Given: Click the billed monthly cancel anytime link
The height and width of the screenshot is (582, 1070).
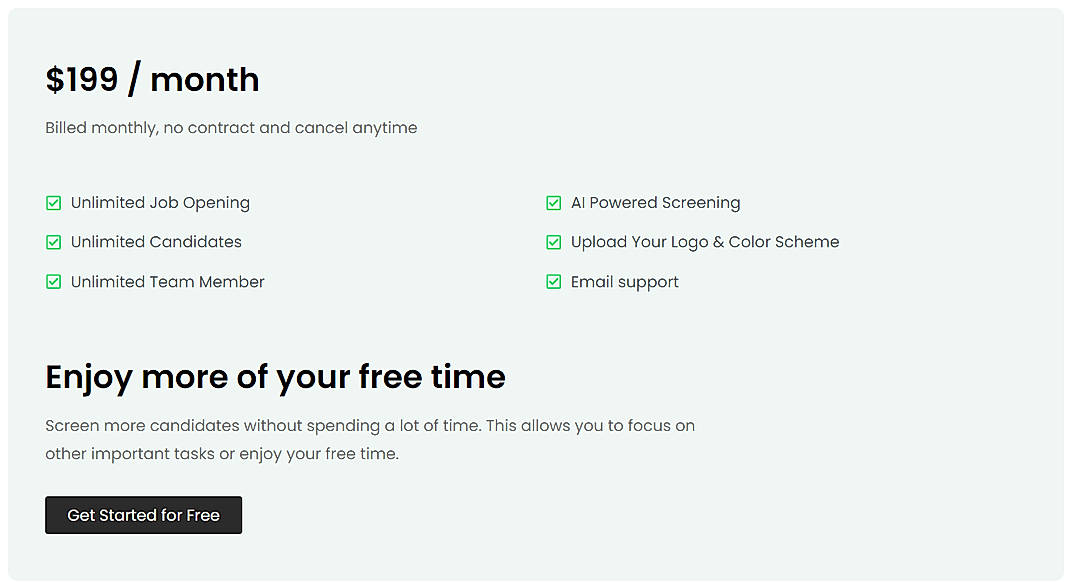Looking at the screenshot, I should point(231,128).
